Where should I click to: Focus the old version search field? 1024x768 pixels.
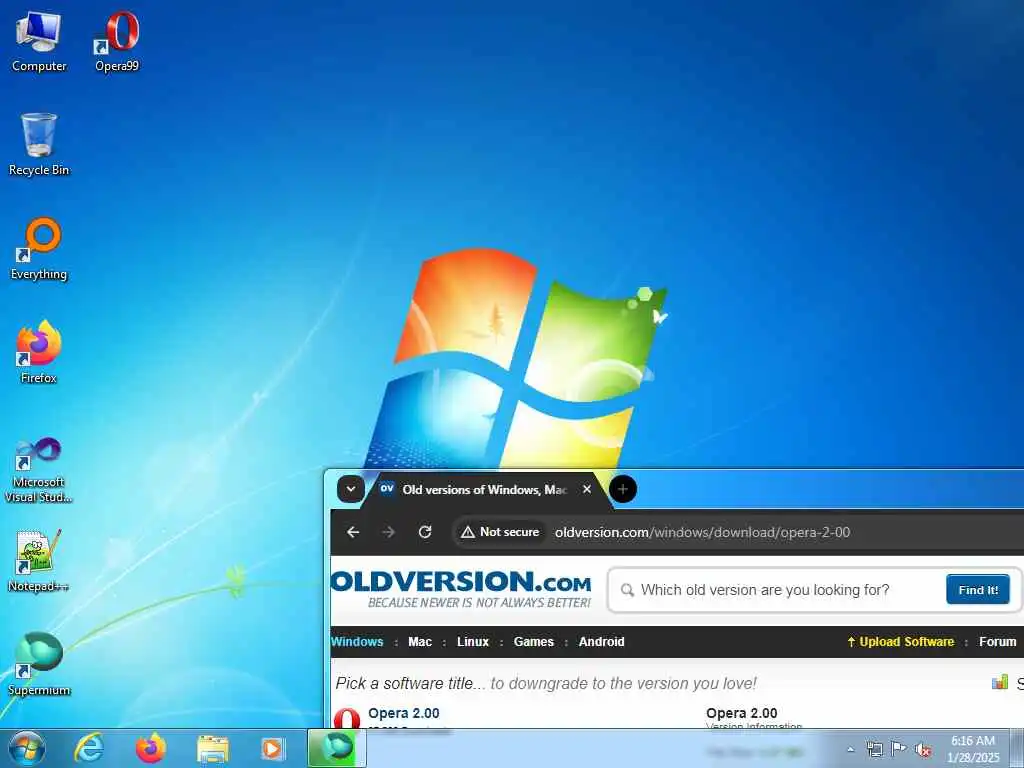[x=777, y=590]
